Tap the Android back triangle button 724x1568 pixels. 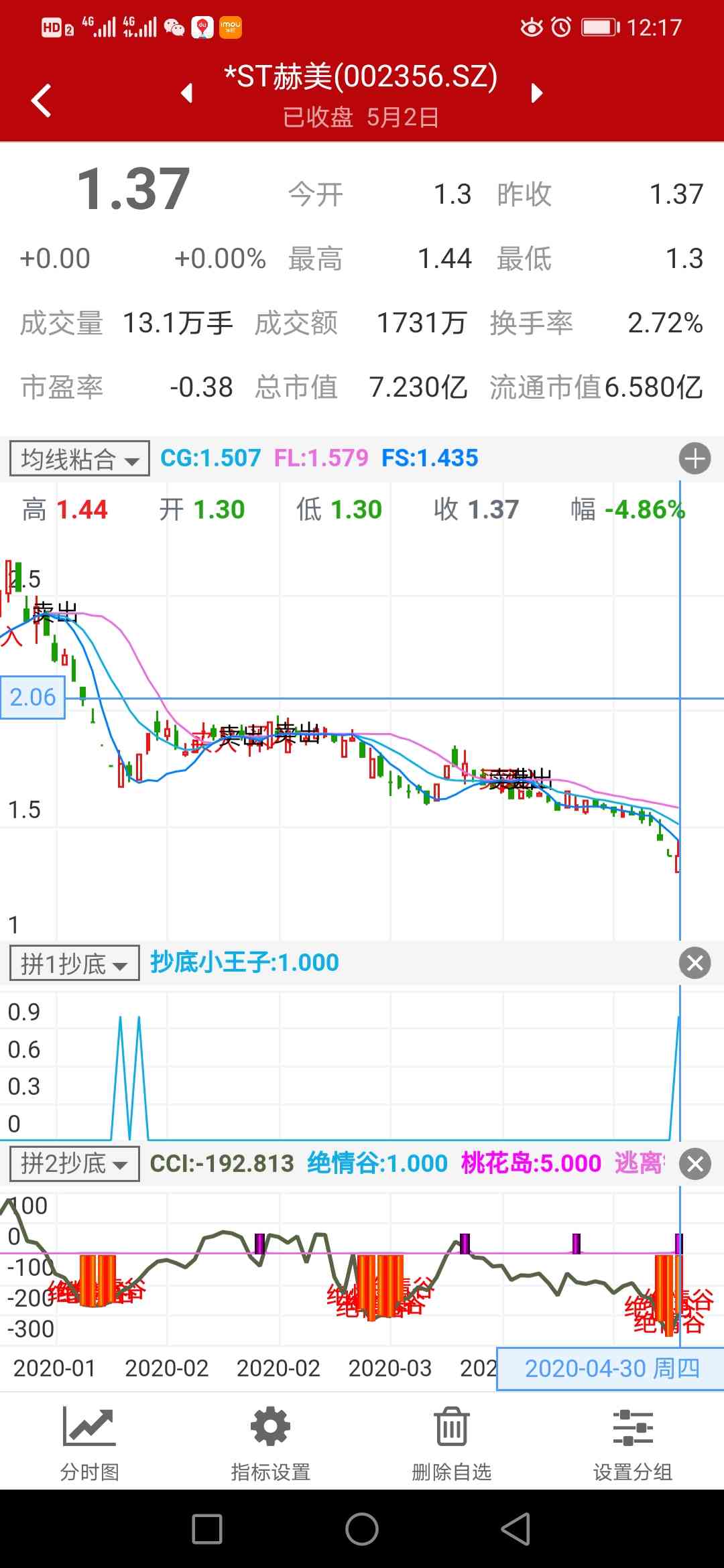point(516,1529)
